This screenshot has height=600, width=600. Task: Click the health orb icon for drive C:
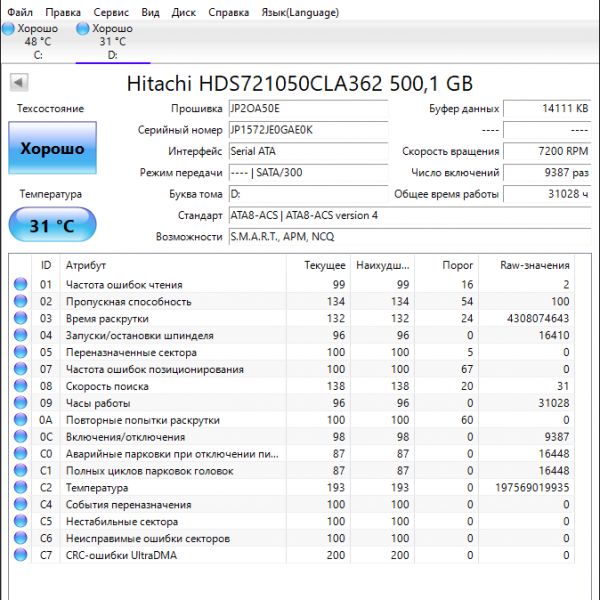click(9, 29)
